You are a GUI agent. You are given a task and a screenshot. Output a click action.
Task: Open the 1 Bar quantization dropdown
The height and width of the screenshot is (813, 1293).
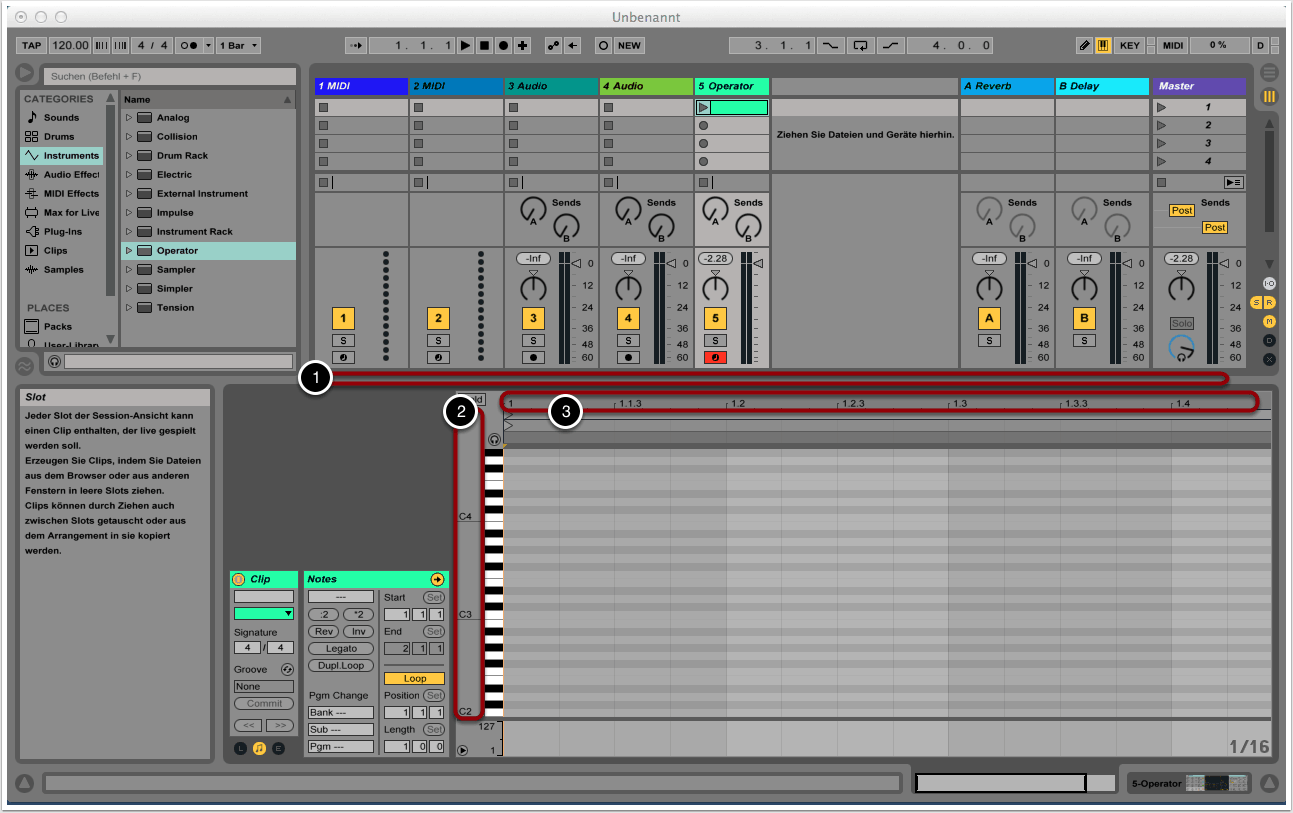[x=240, y=46]
